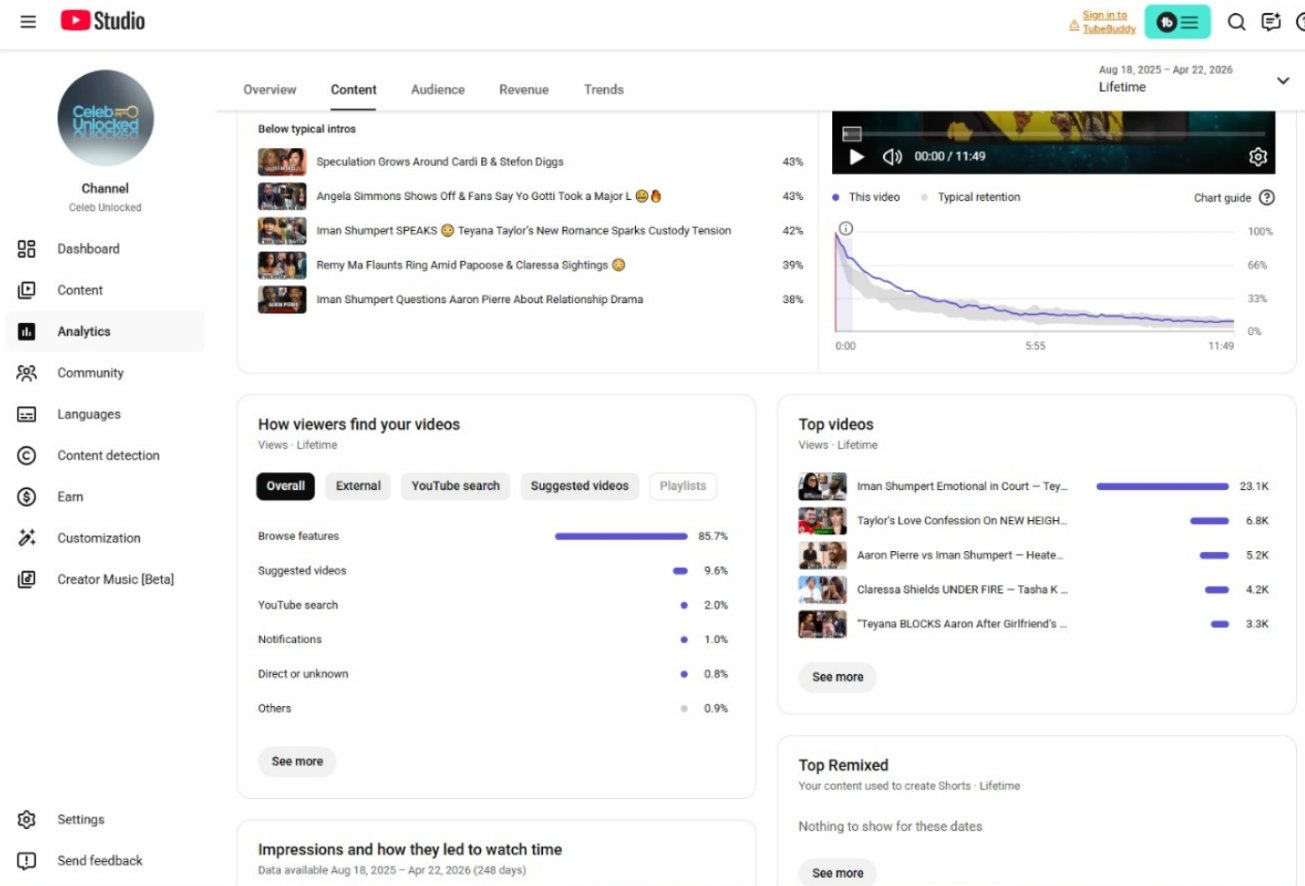1305x886 pixels.
Task: Select the Overall traffic source filter
Action: (285, 486)
